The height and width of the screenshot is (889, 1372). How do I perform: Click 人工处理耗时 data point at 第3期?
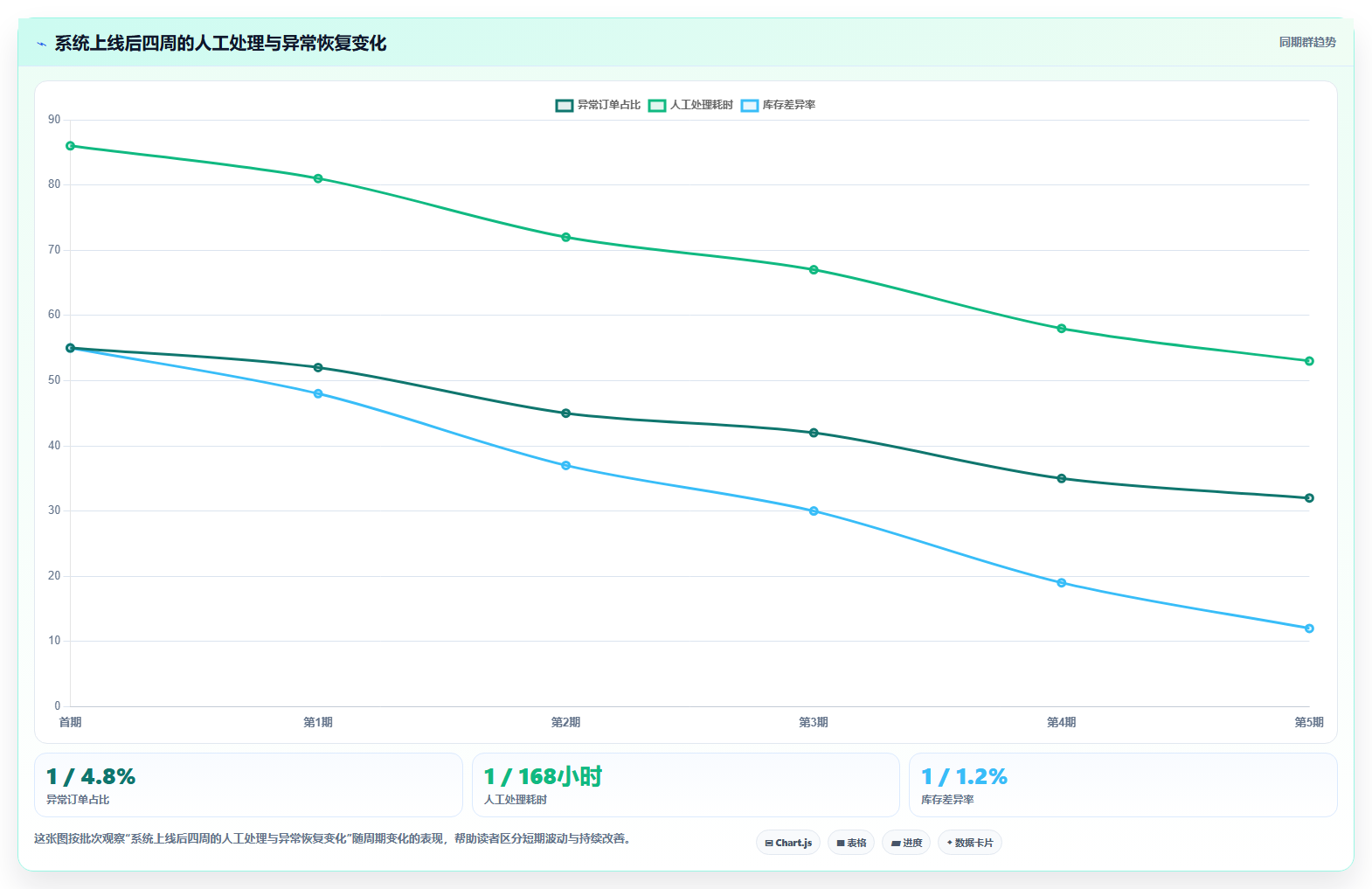(814, 270)
